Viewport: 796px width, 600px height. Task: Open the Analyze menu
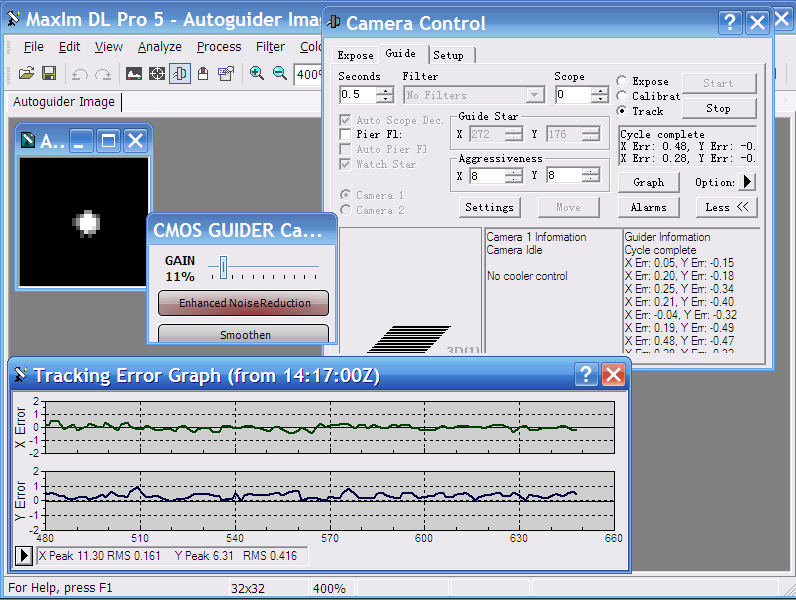[159, 47]
